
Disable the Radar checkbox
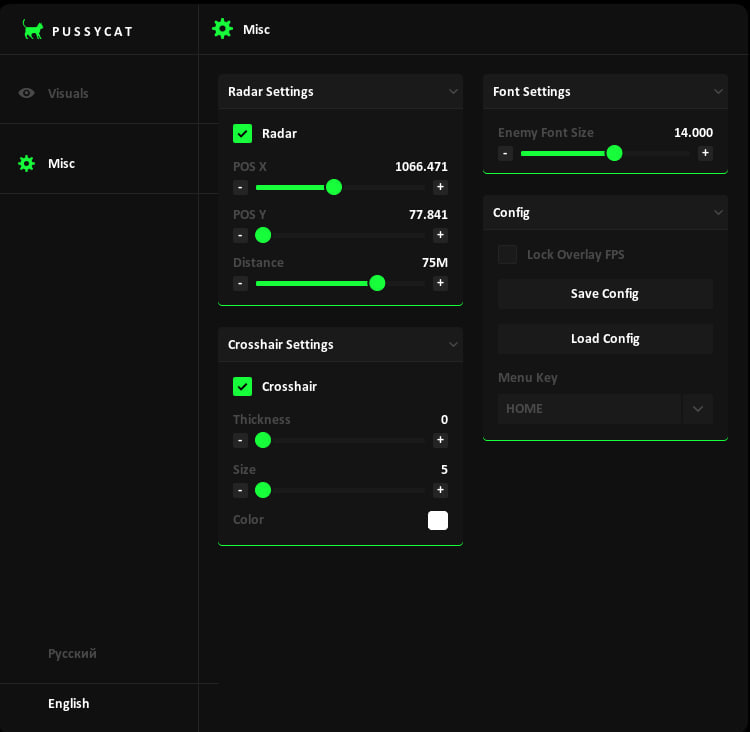(x=242, y=133)
